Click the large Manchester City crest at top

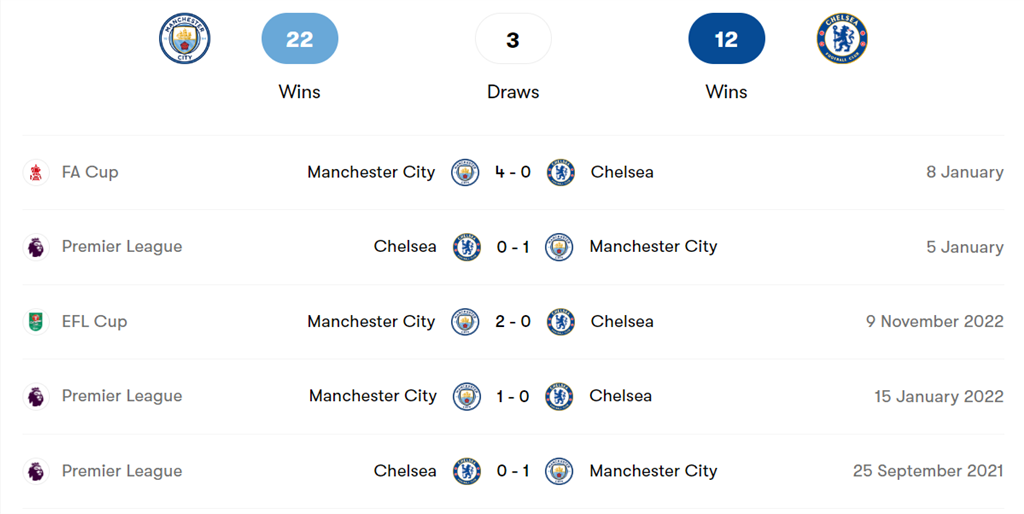pos(185,40)
